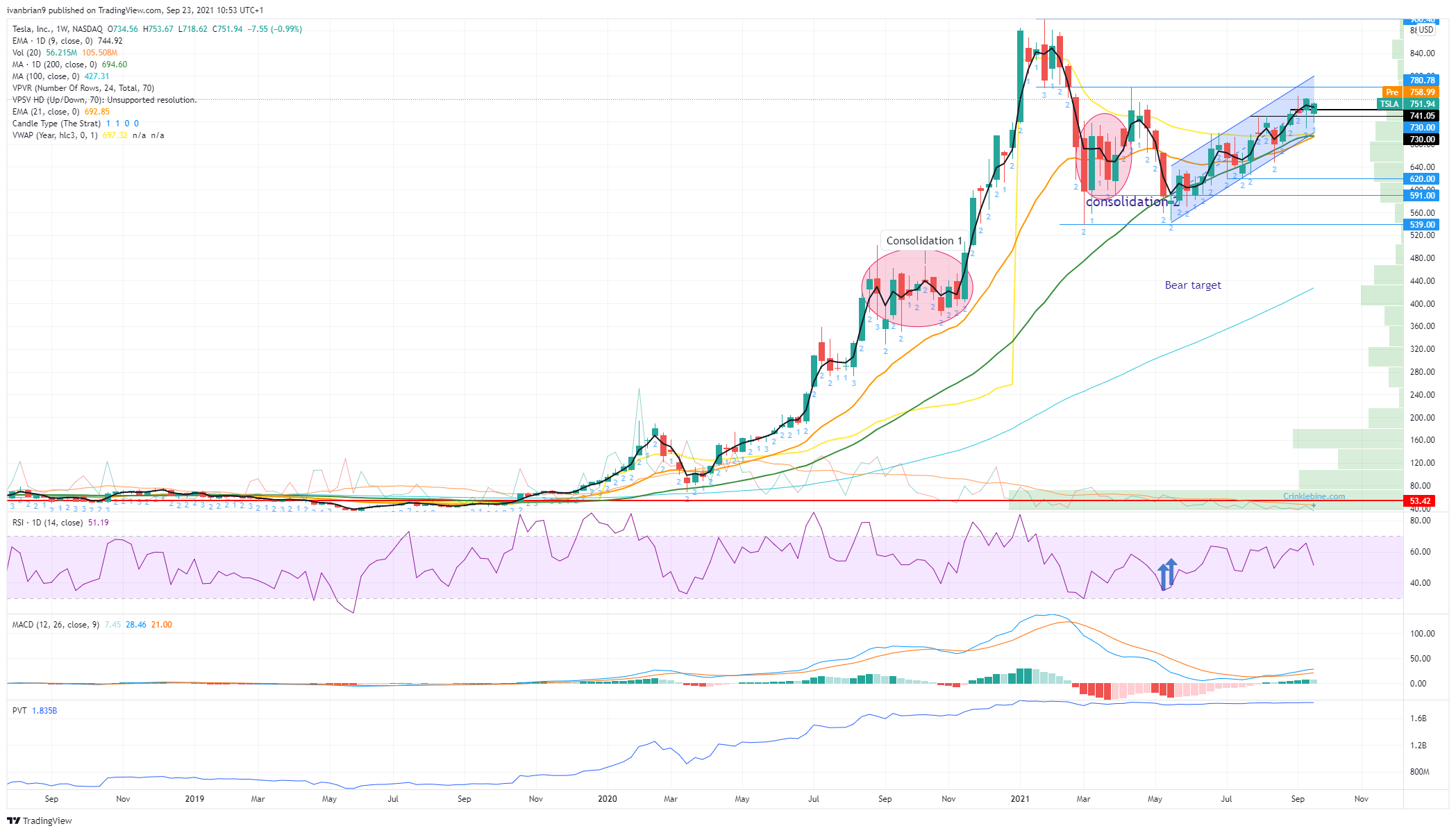The height and width of the screenshot is (833, 1456).
Task: Click the low price L718.62 value
Action: [193, 29]
